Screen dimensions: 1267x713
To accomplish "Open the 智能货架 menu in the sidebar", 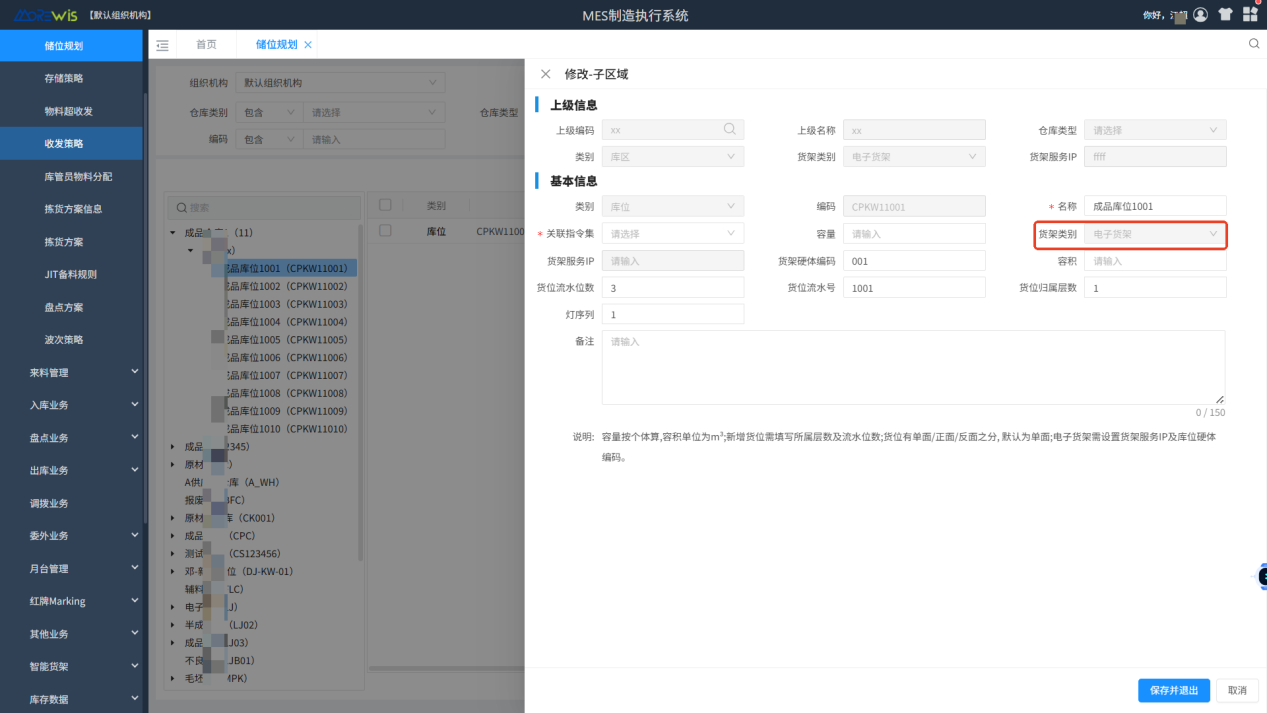I will click(x=70, y=666).
